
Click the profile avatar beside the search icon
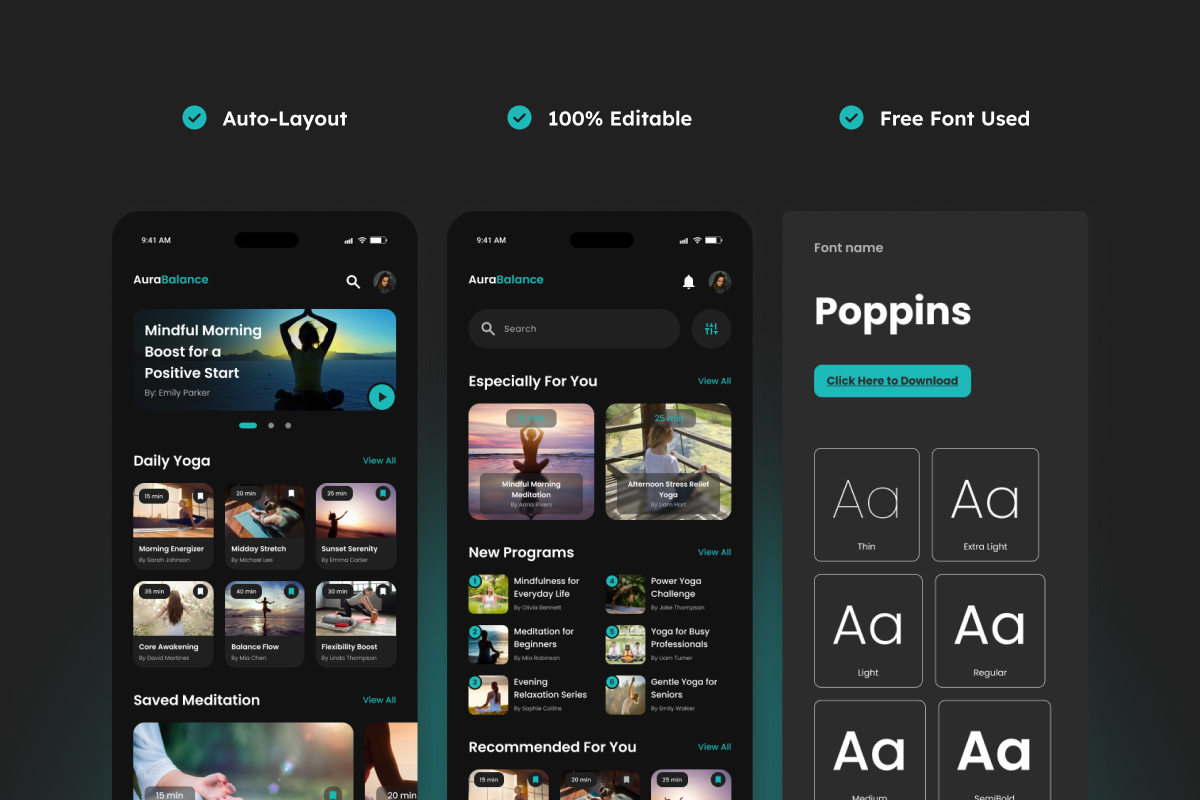tap(385, 282)
